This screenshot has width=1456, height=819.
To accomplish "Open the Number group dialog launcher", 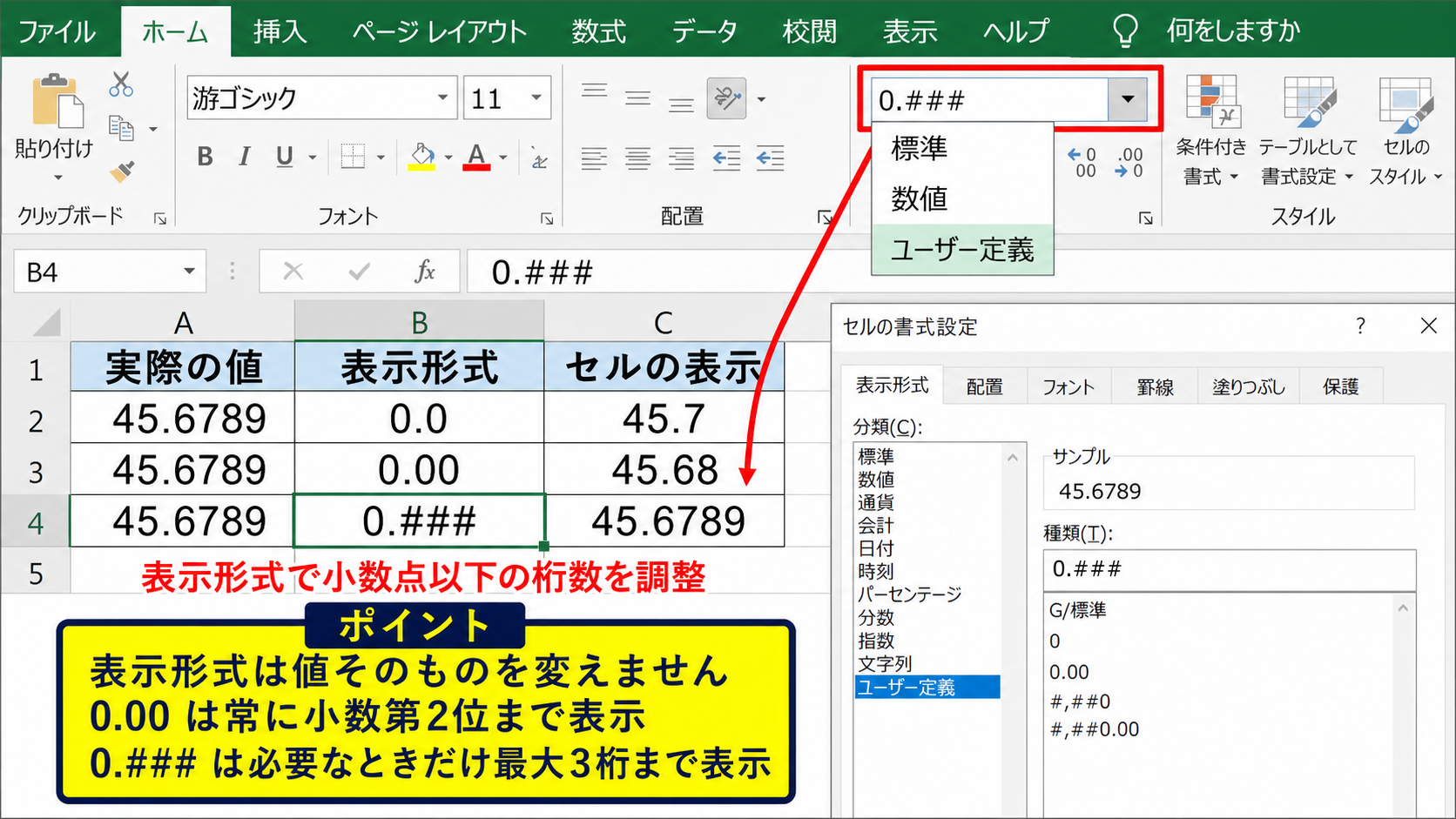I will pos(1146,218).
